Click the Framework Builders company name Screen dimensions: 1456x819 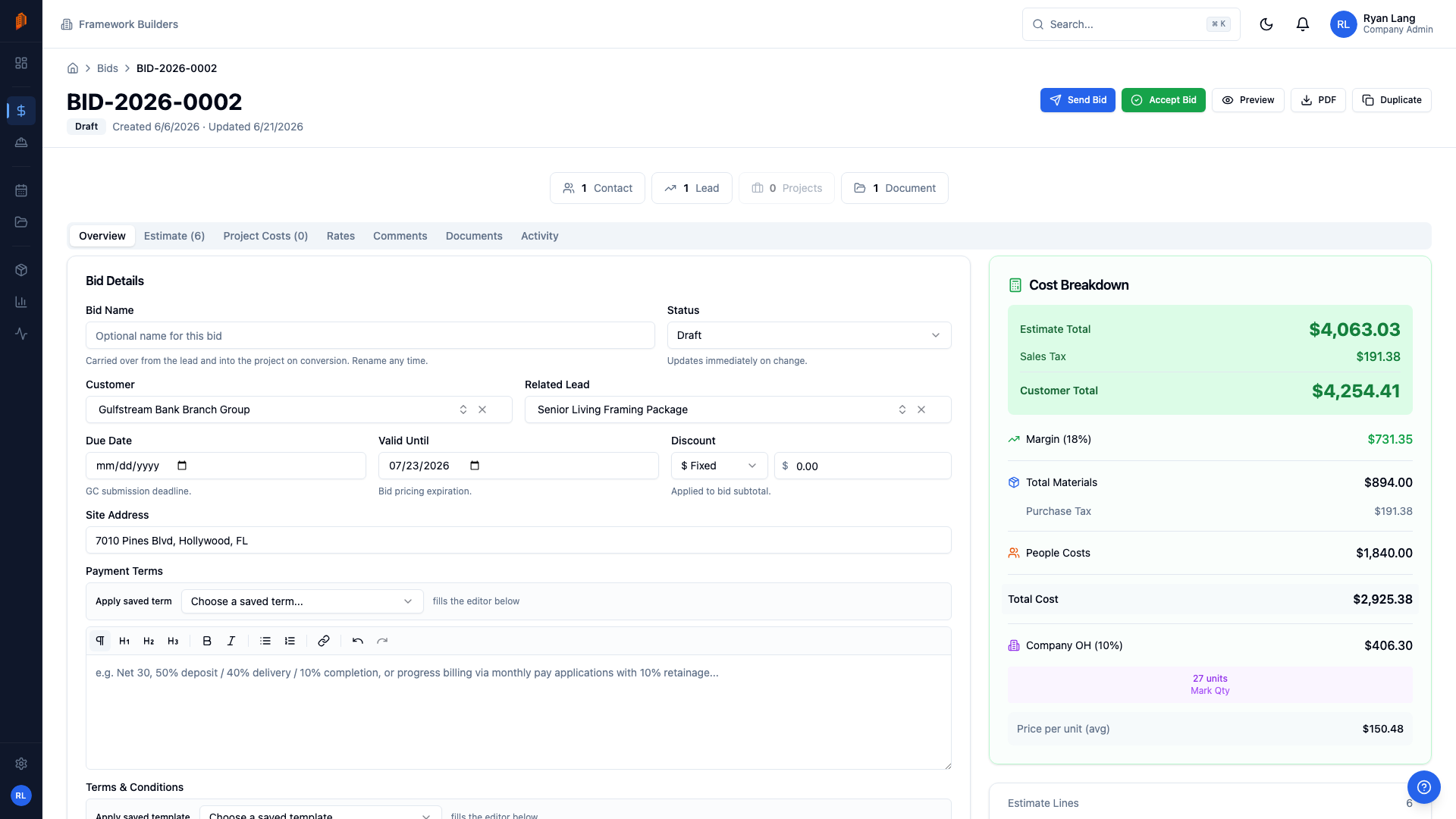click(x=128, y=24)
